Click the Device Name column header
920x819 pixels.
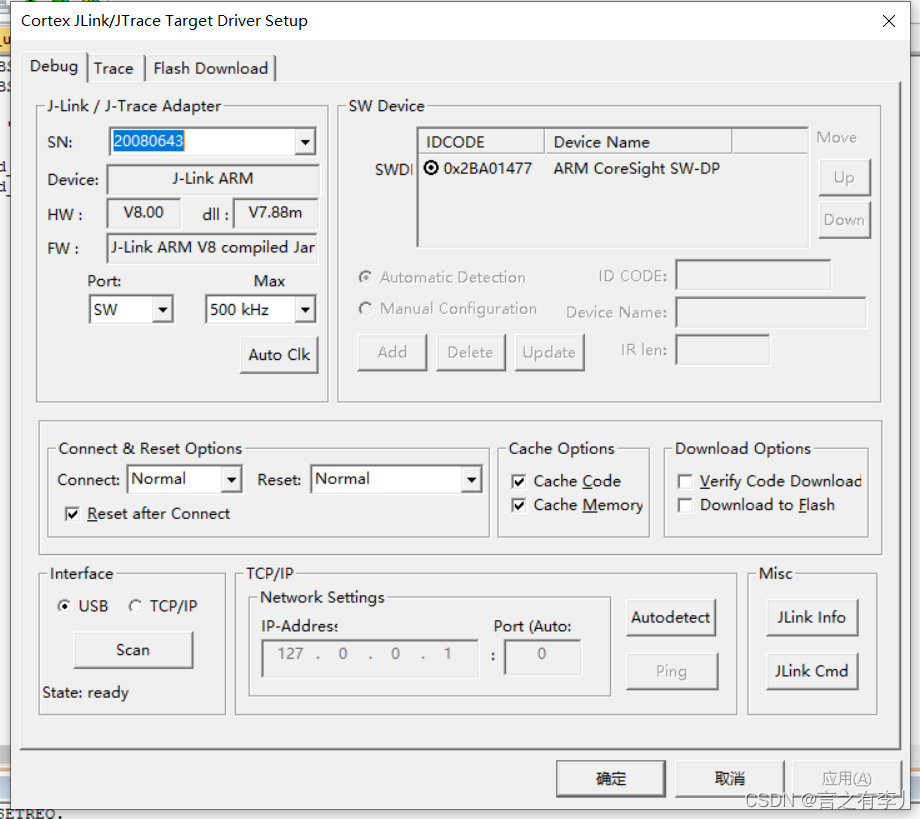tap(638, 142)
